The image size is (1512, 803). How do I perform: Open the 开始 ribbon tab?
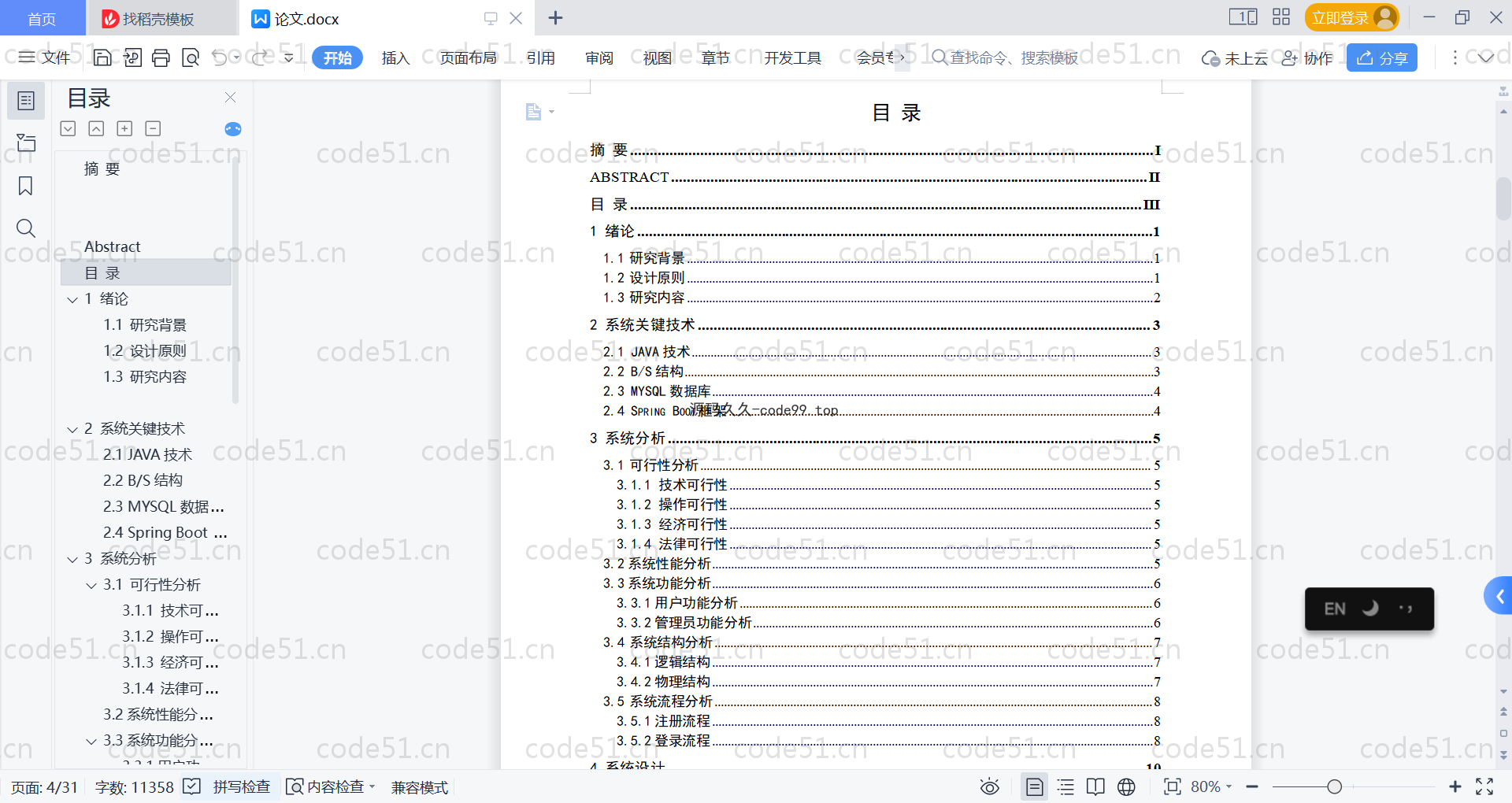337,57
